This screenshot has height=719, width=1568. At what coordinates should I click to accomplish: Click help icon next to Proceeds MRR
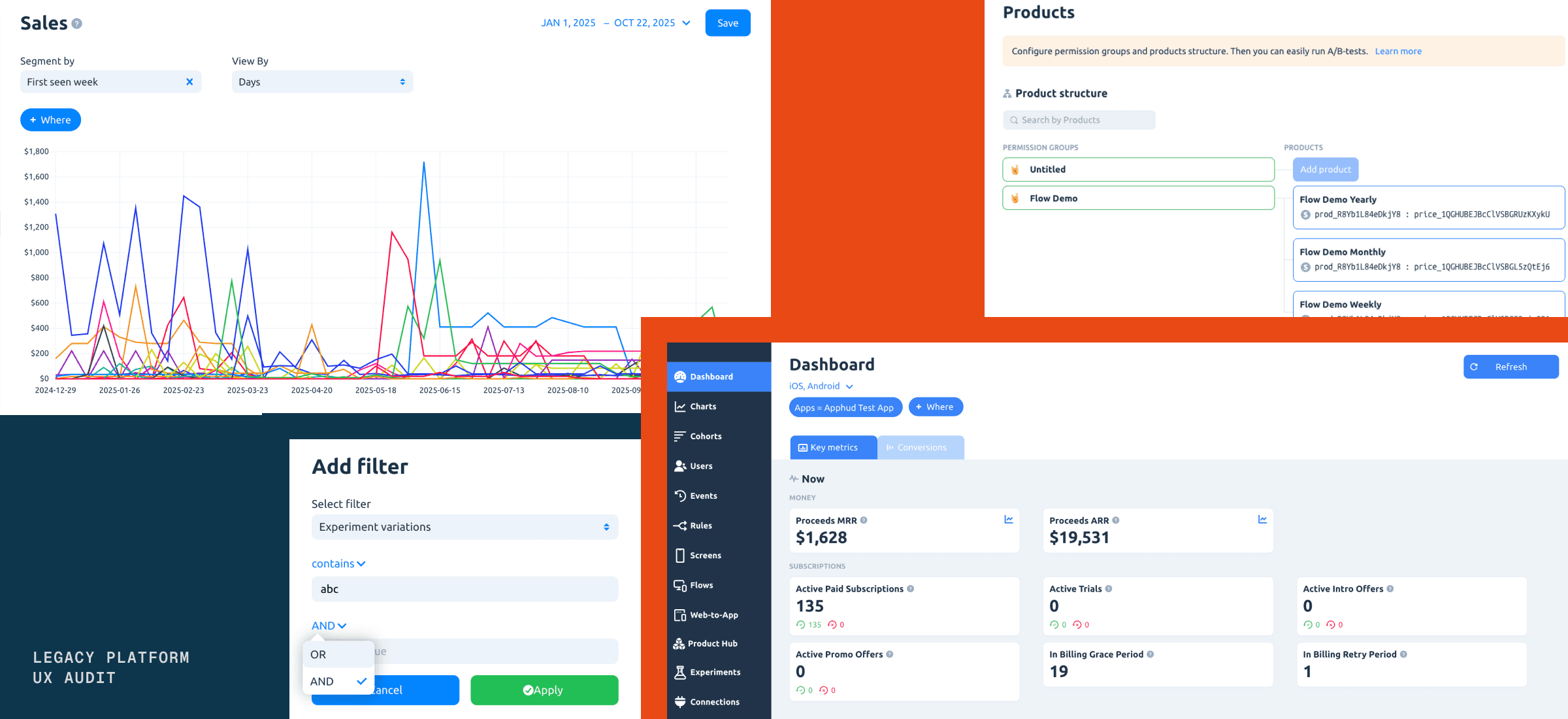click(864, 520)
